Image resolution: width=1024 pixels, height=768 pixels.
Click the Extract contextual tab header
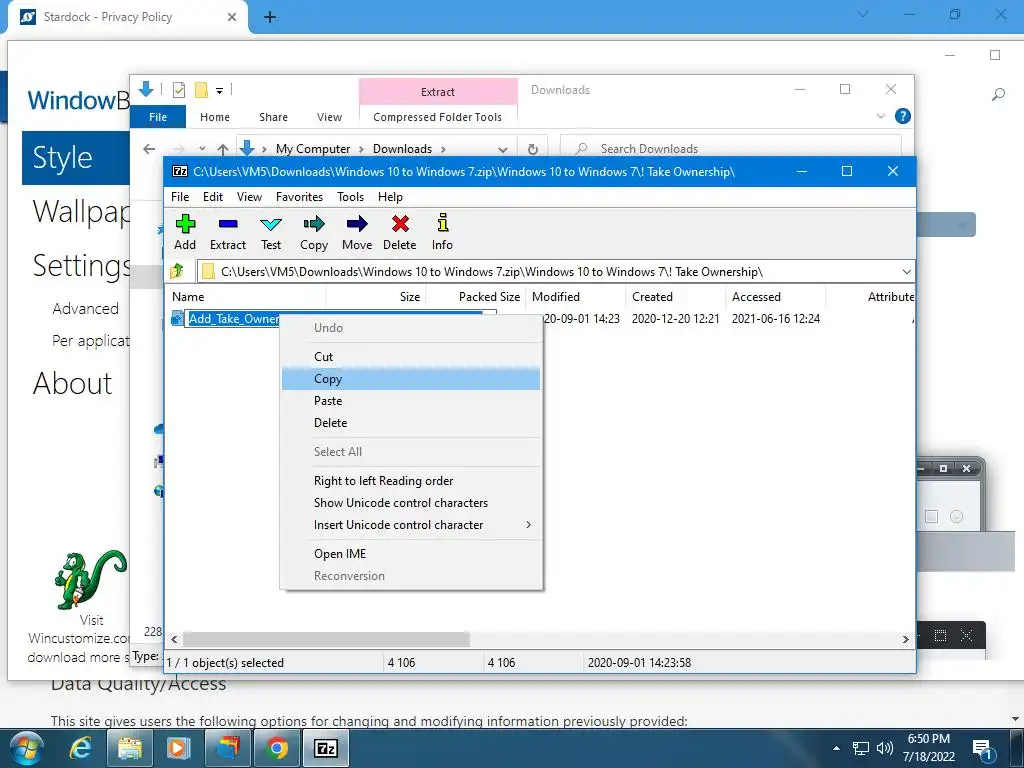tap(438, 92)
